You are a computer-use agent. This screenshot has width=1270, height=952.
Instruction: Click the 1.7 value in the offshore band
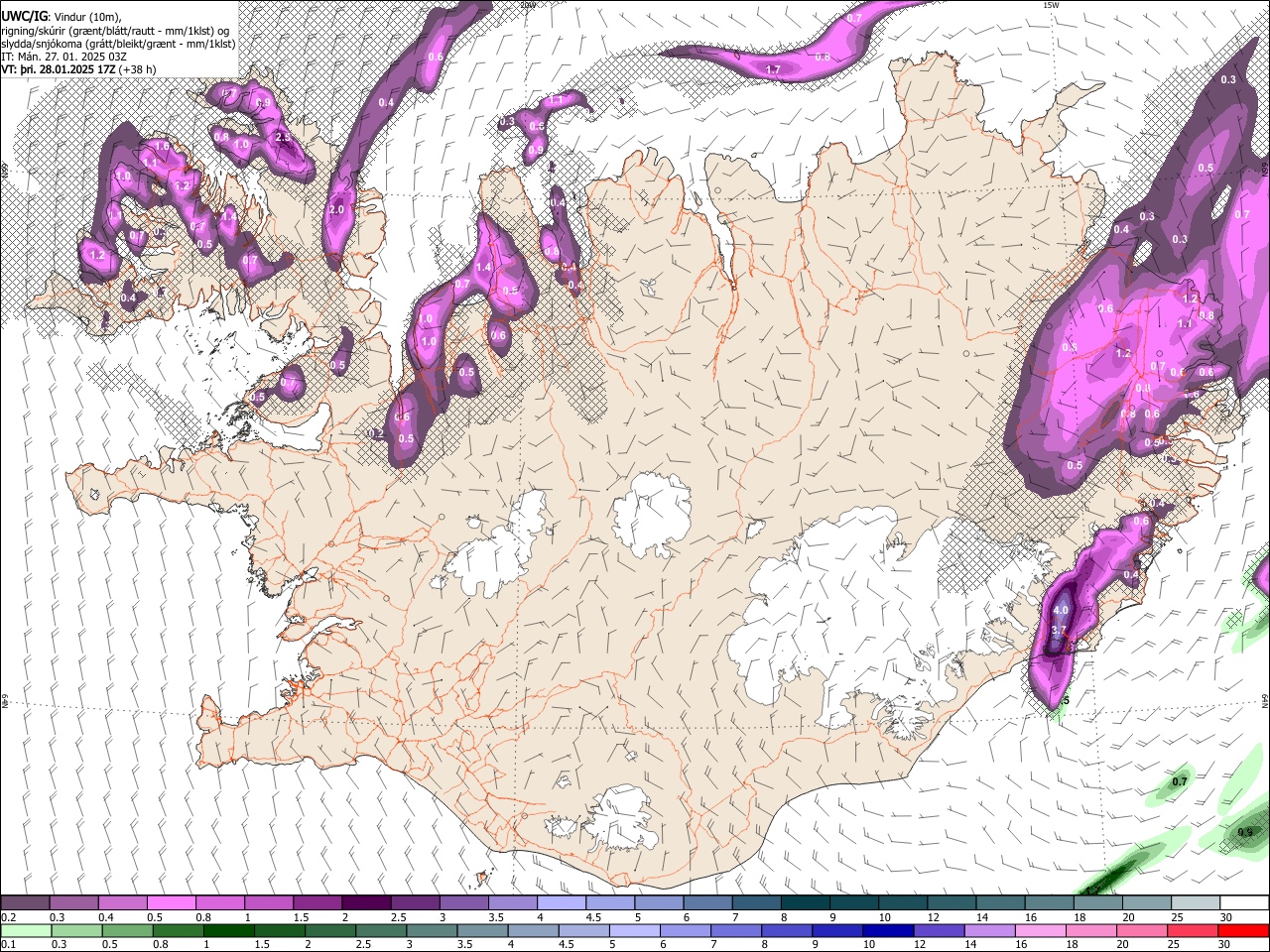click(x=773, y=69)
